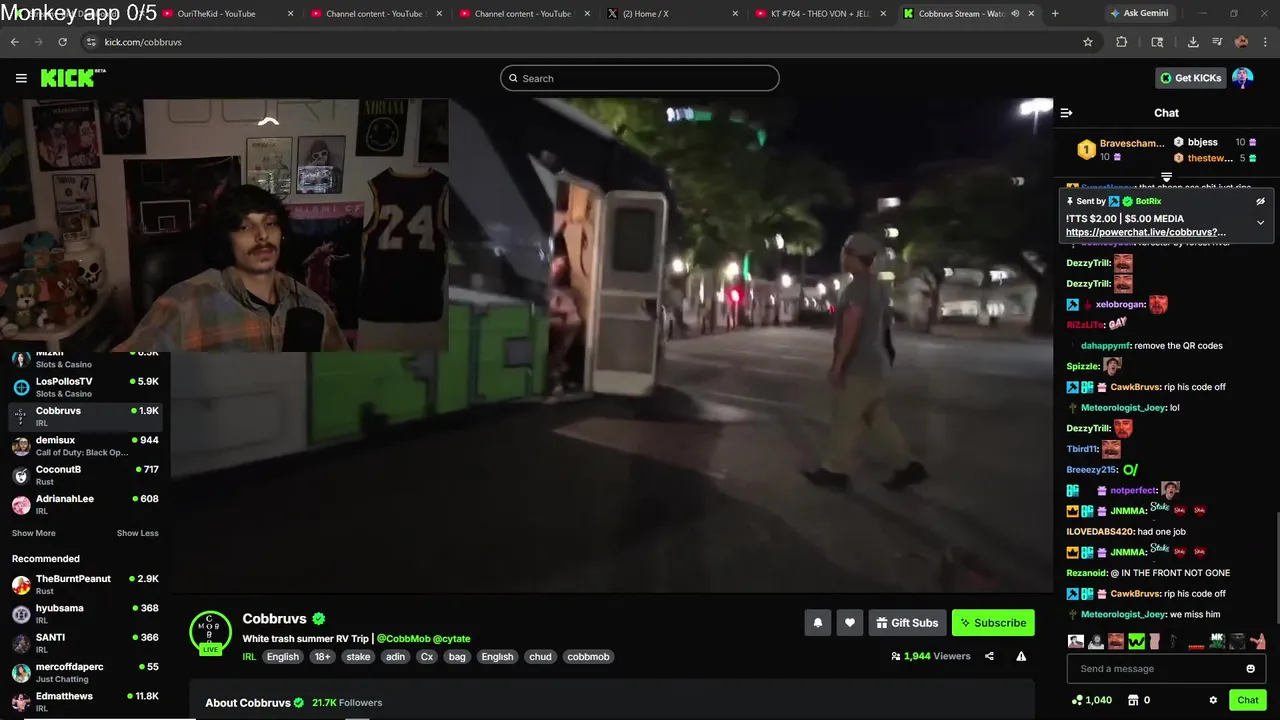Open demisux channel in sidebar
Screen dimensions: 1280x720
[x=85, y=446]
